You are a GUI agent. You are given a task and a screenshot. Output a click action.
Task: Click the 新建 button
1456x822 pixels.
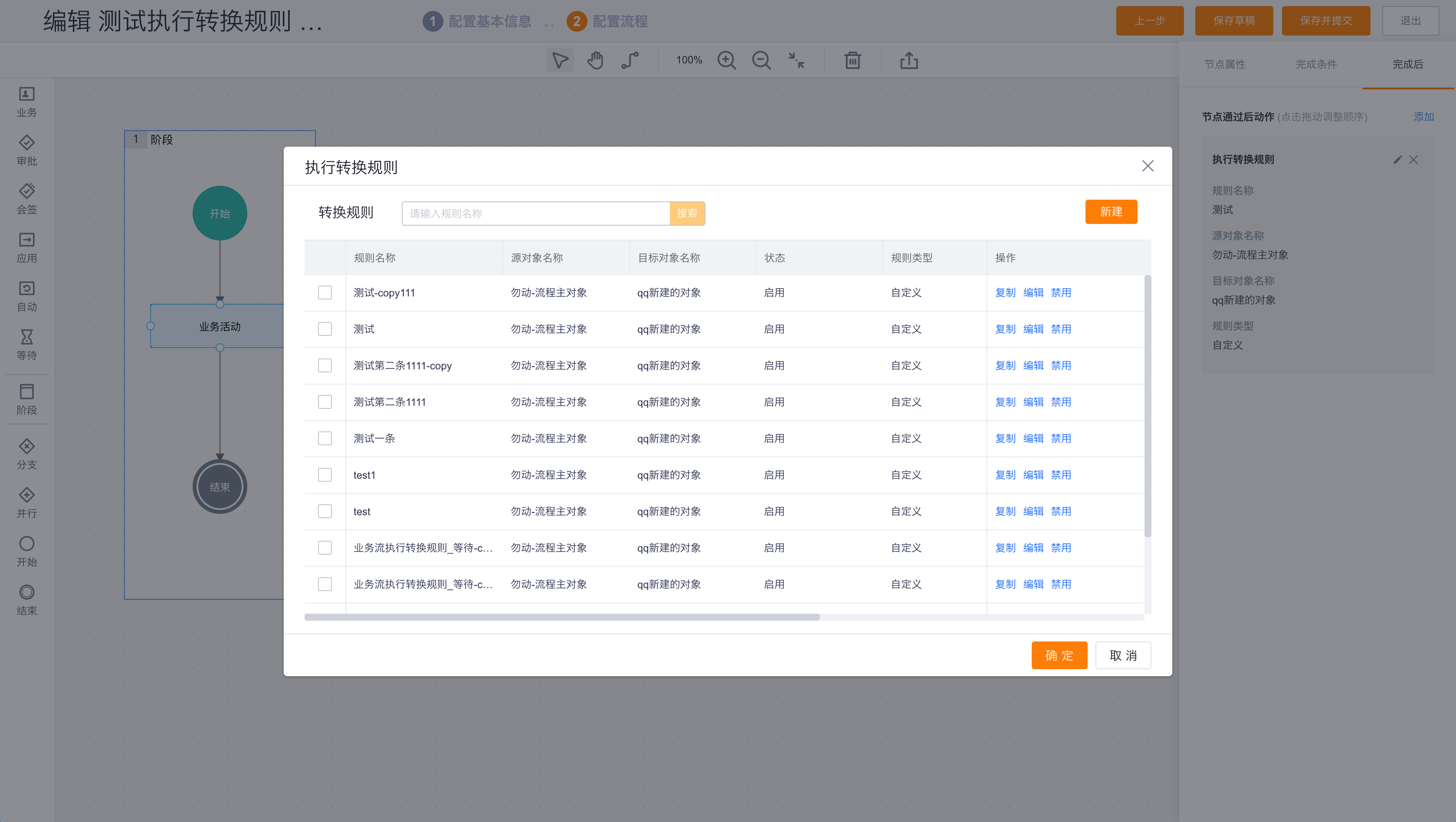[x=1111, y=212]
